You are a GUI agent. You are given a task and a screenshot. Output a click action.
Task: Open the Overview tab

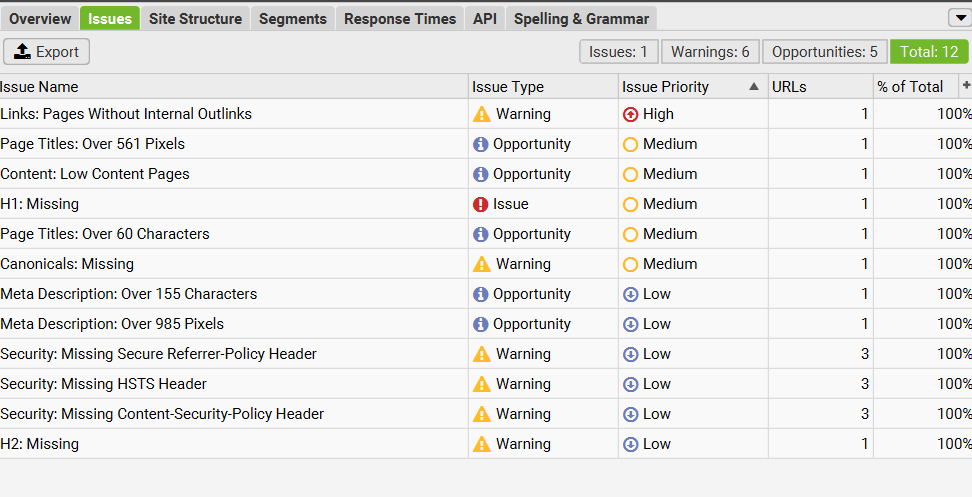[40, 19]
